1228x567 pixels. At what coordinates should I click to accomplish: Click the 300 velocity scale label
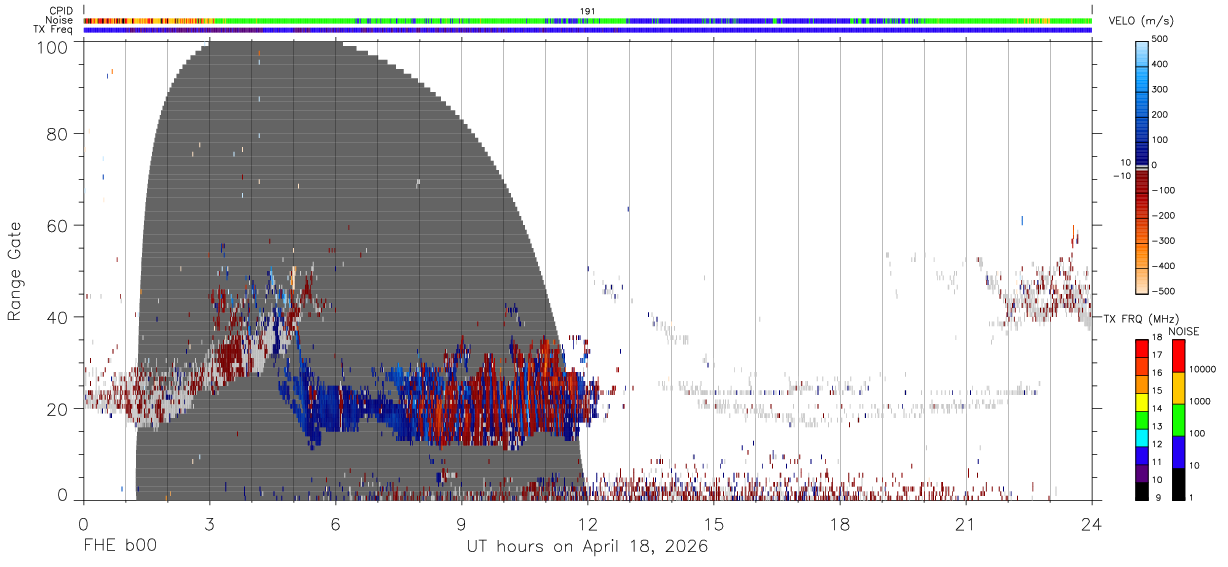point(1161,89)
